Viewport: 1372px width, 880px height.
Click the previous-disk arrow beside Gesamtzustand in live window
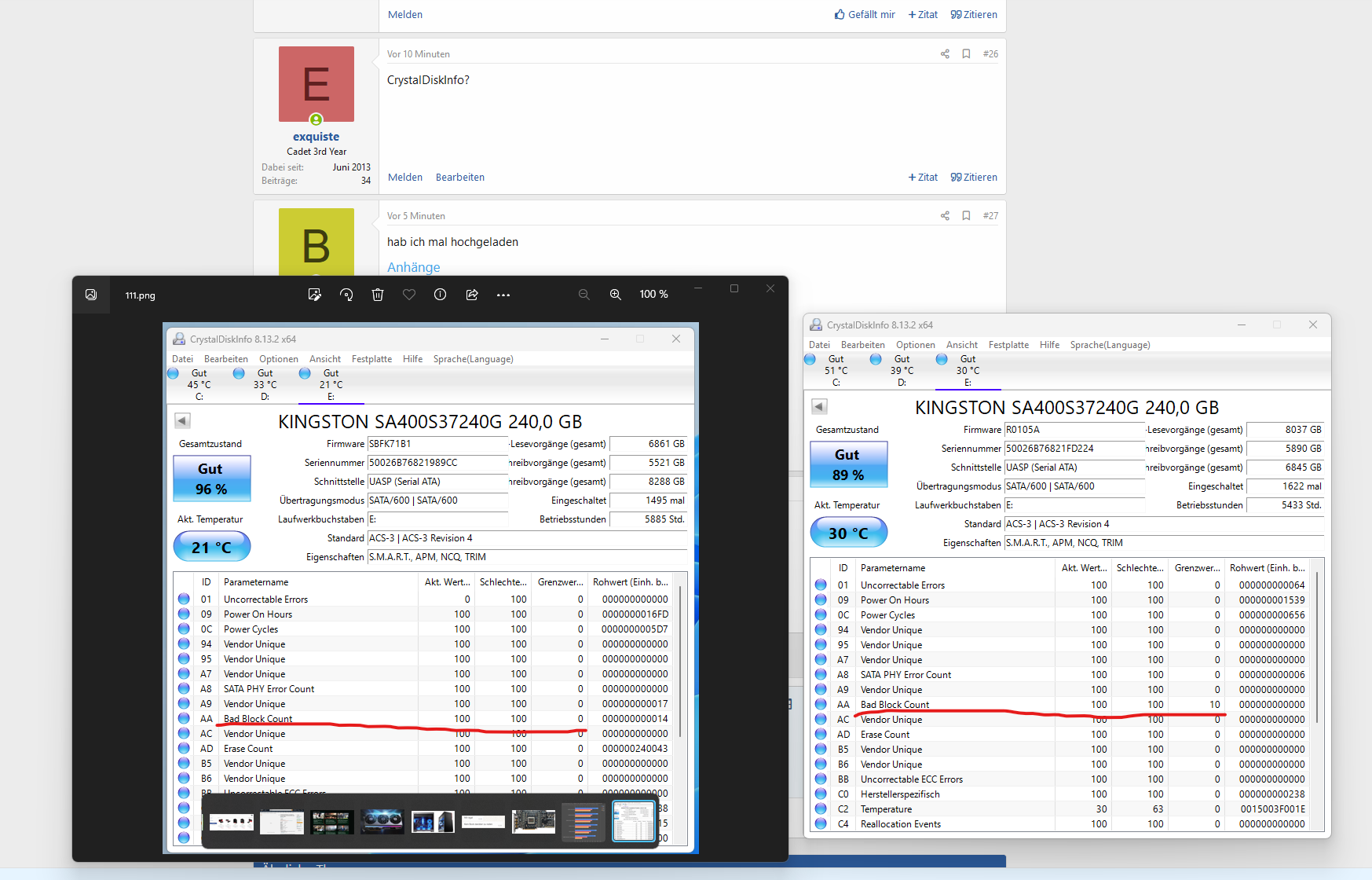coord(819,406)
